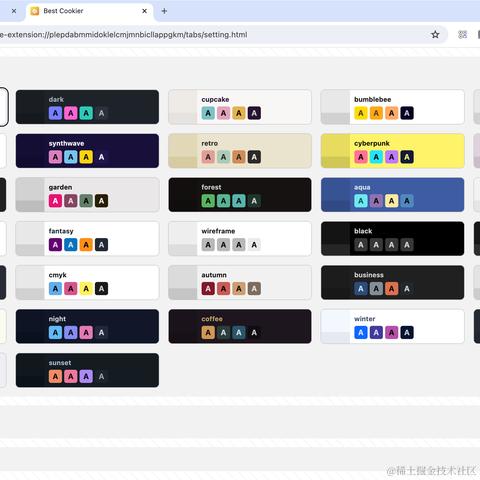Click the purple primary swatch in dark theme
Image resolution: width=480 pixels, height=480 pixels.
coord(55,113)
